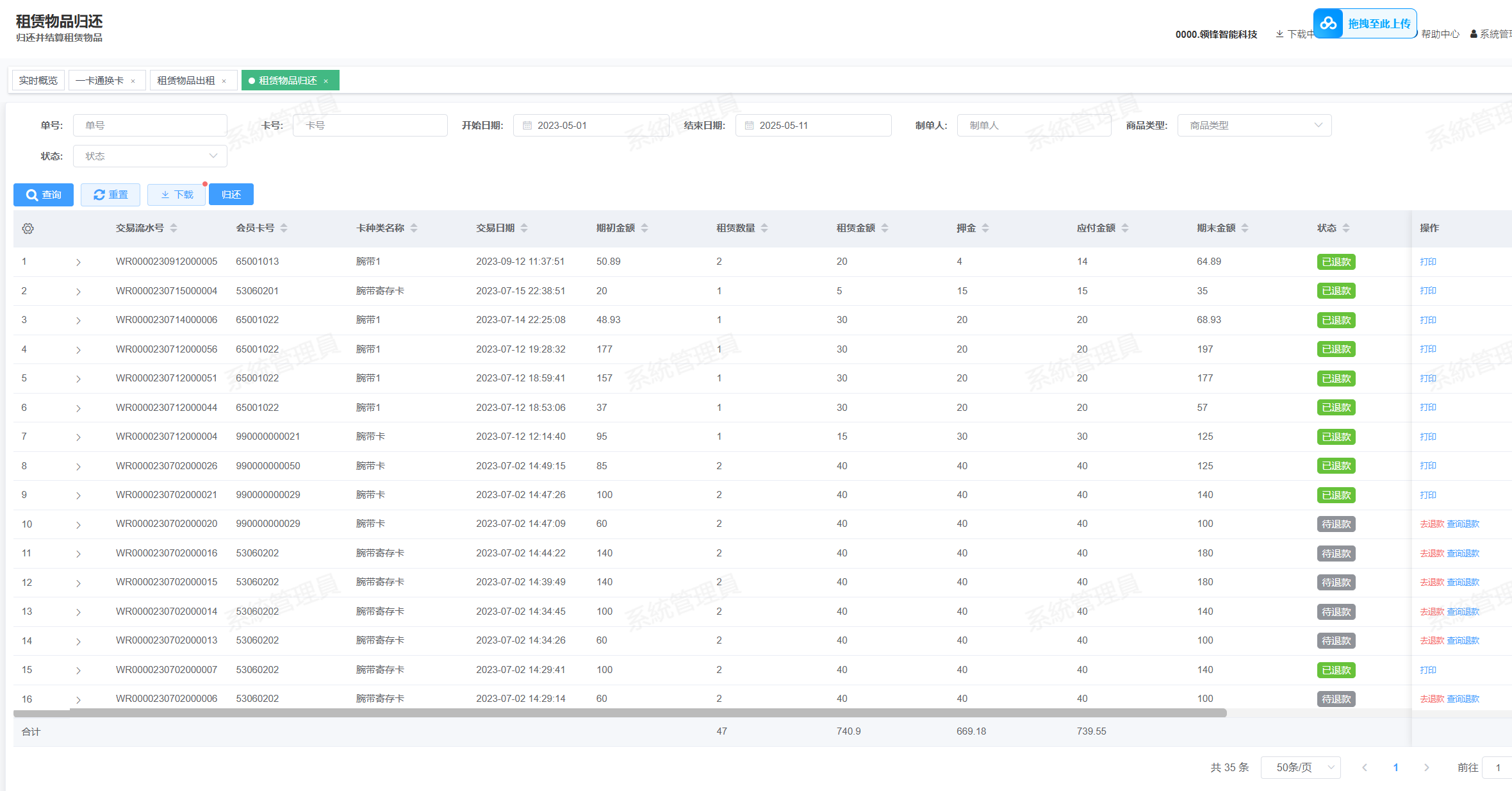The image size is (1512, 791).
Task: Close the 一卡通换卡 tab
Action: click(133, 81)
